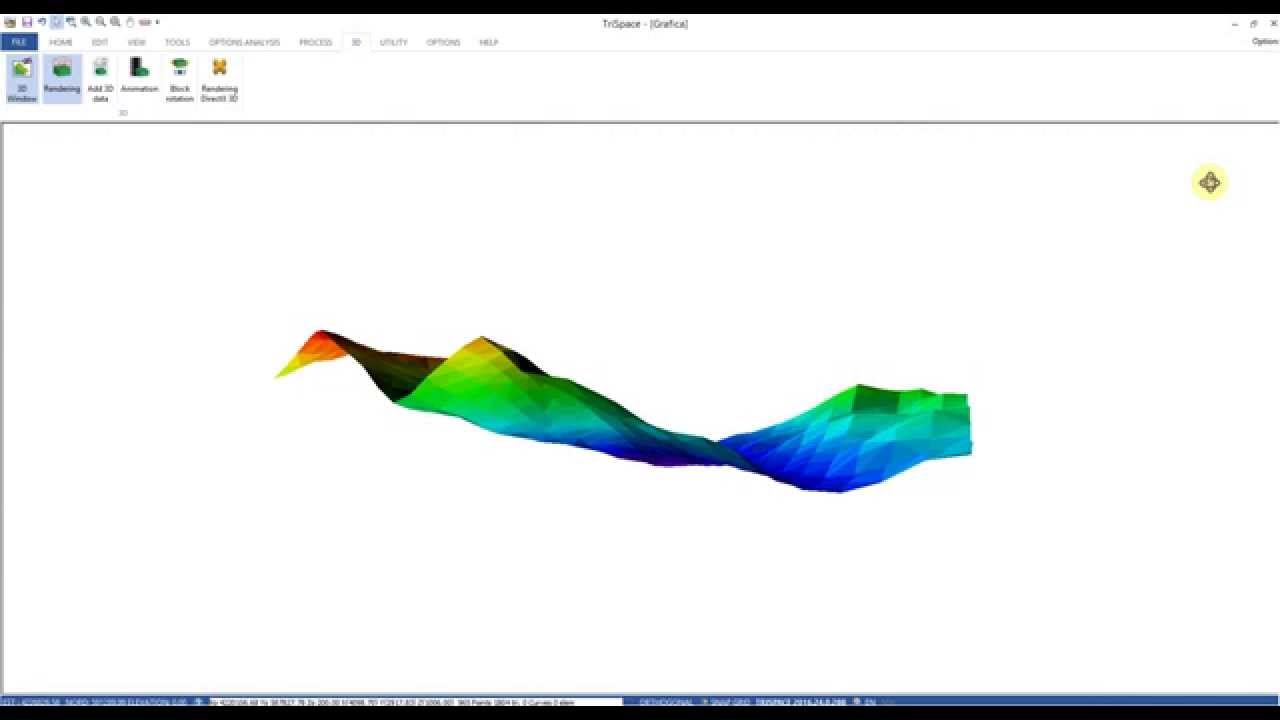Click the measure tool in quick toolbar
The image size is (1280, 720).
coord(145,22)
